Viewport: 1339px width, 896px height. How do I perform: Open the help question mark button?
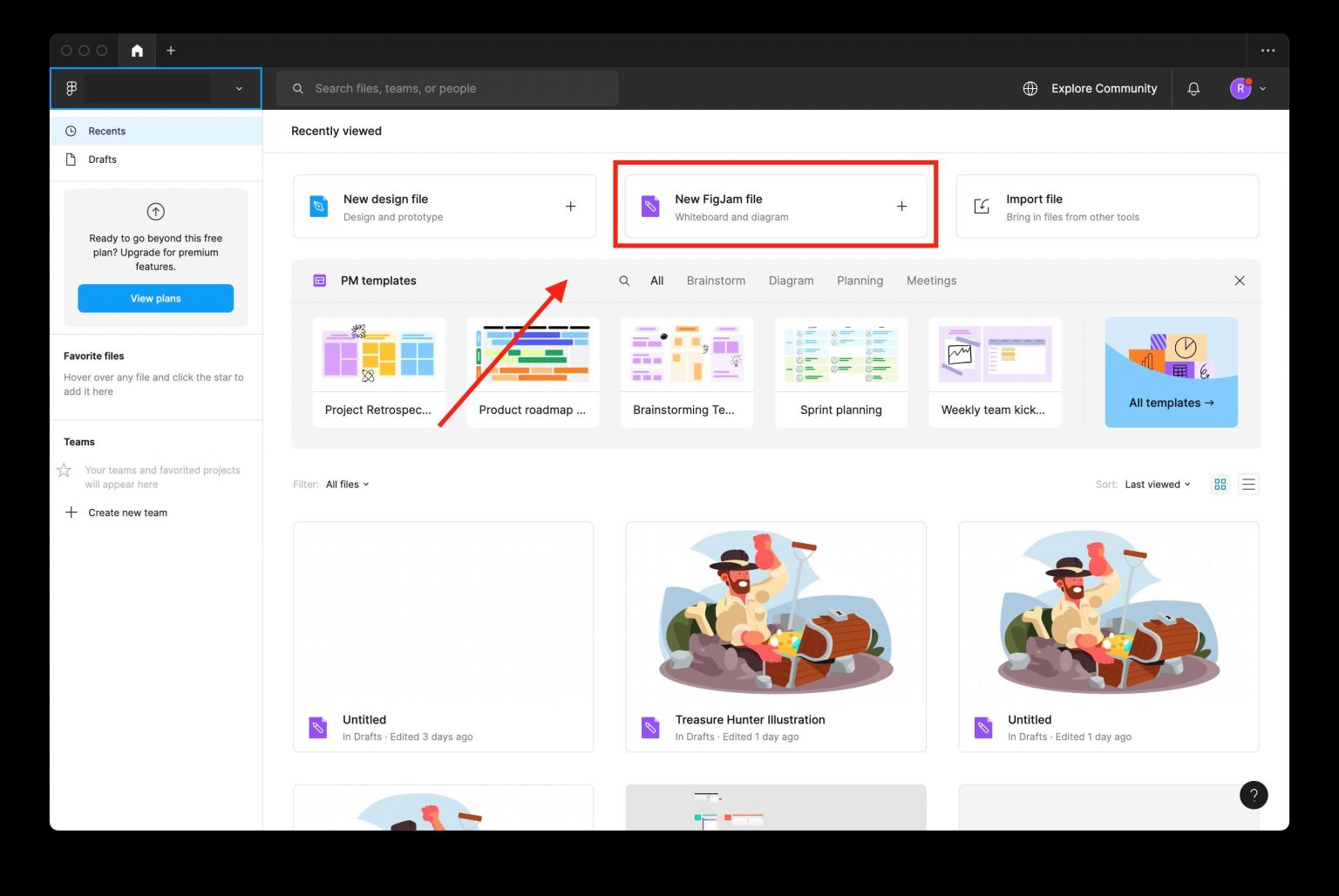(x=1254, y=794)
